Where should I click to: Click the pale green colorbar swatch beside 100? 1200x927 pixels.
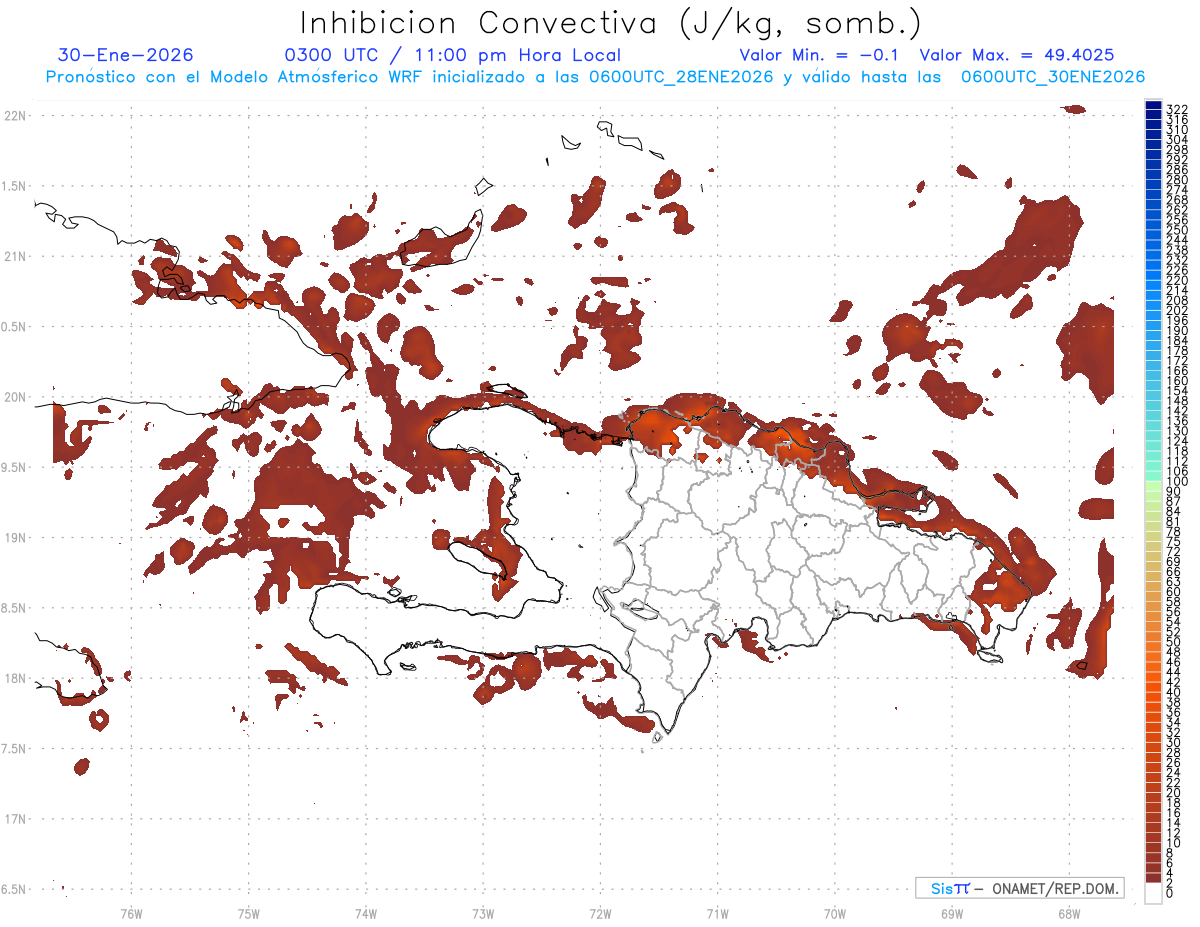point(1153,484)
